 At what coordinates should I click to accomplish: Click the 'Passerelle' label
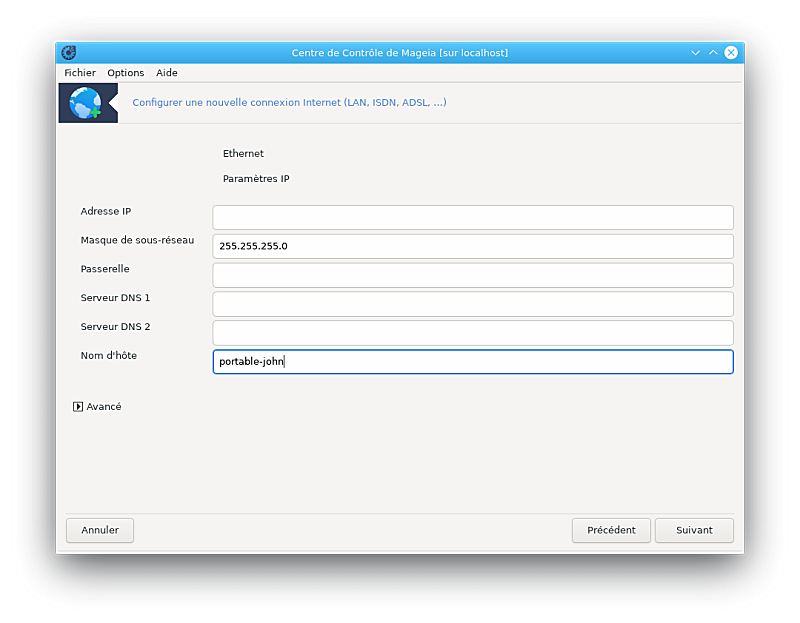(x=105, y=269)
